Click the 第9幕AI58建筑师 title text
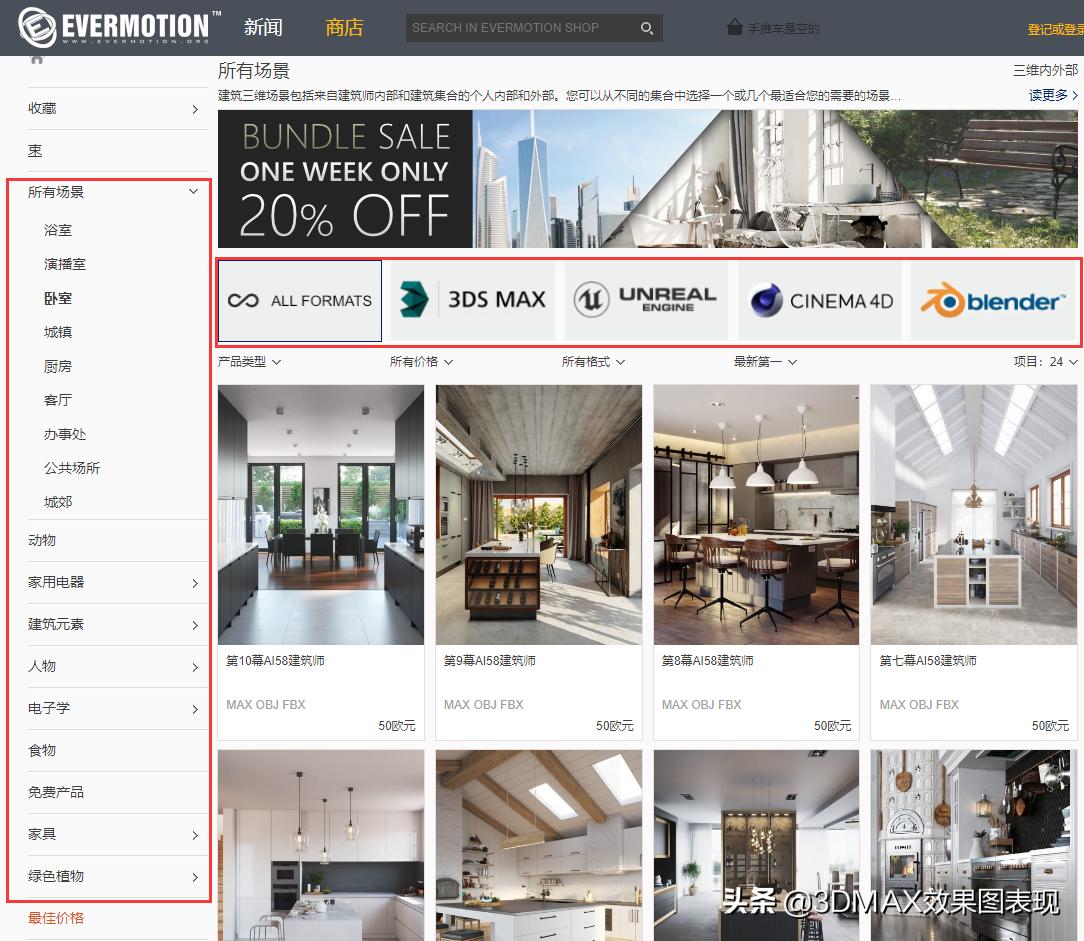The image size is (1084, 941). (489, 661)
